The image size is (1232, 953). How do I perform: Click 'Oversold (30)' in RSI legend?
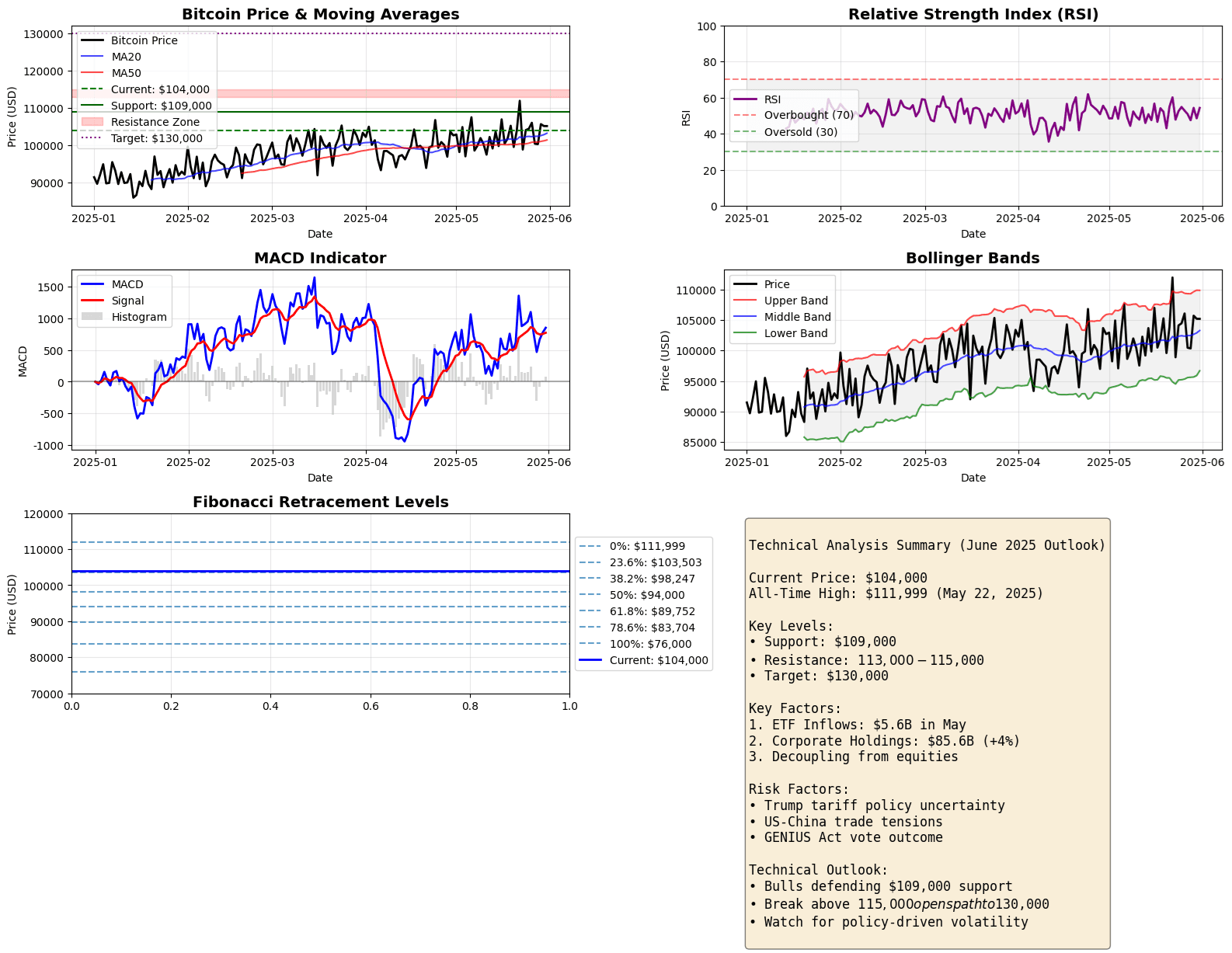[801, 132]
